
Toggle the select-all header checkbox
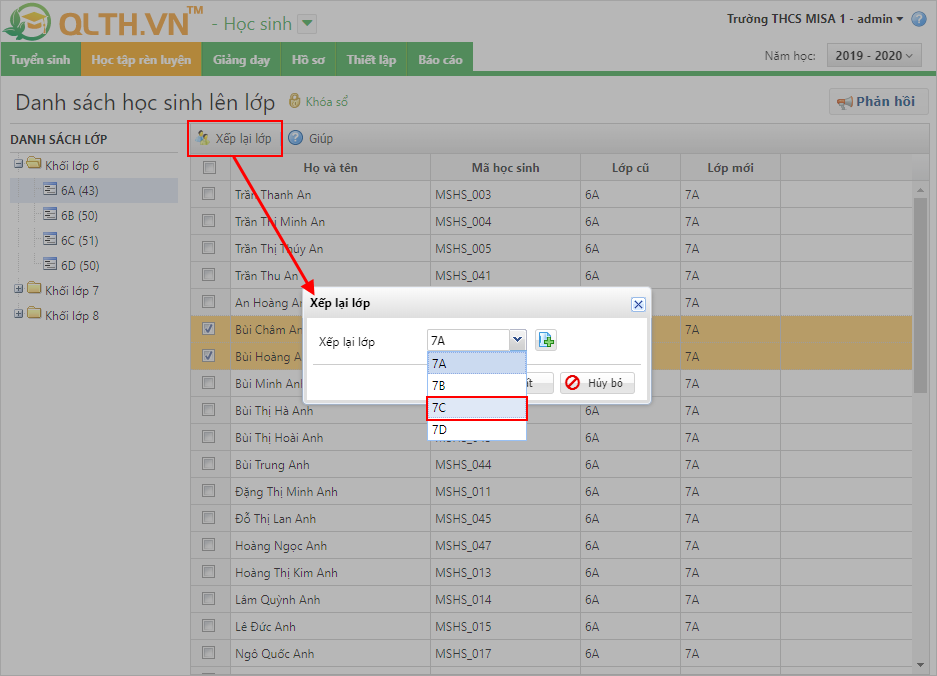209,167
